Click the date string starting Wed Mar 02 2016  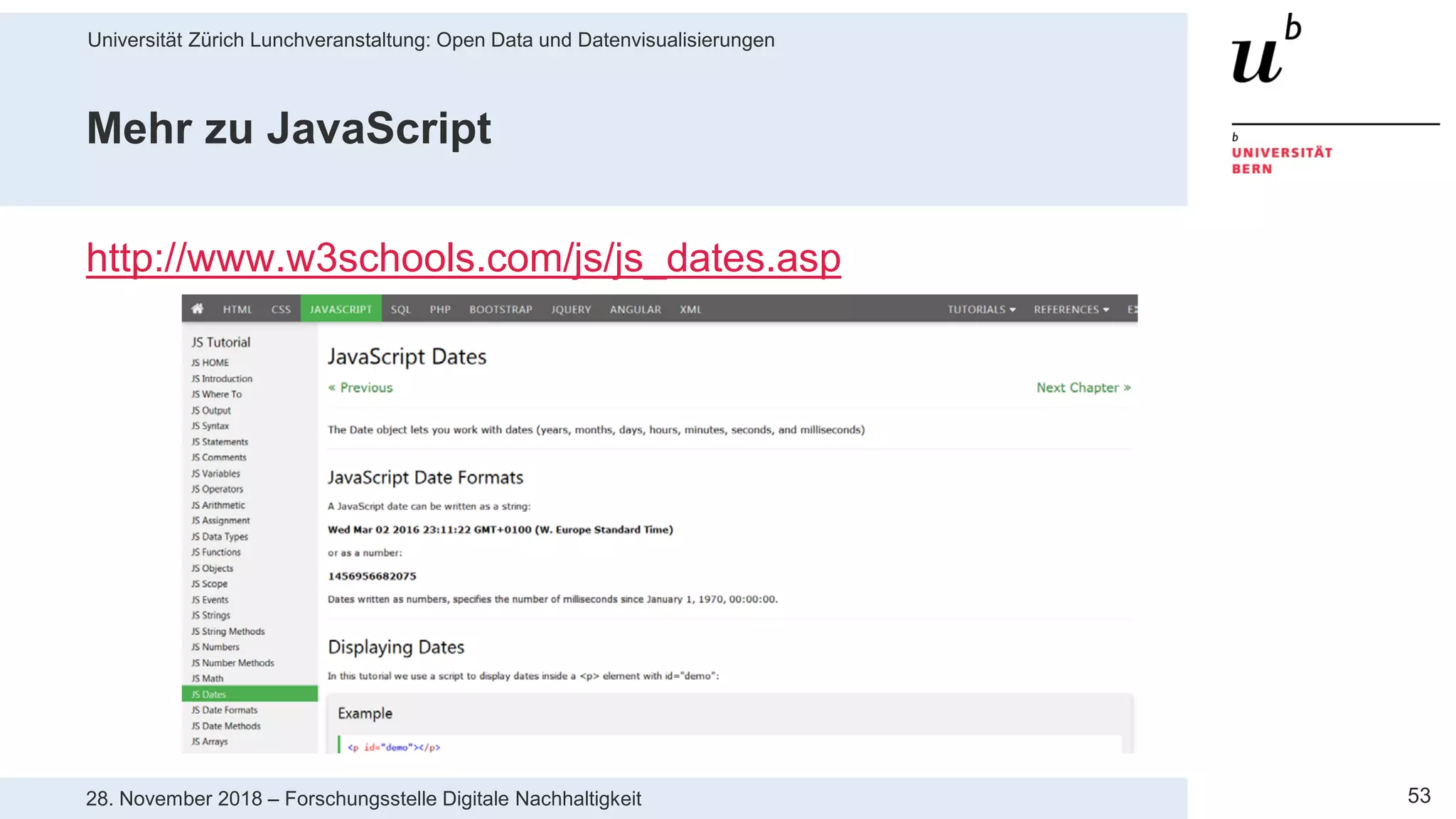(x=500, y=530)
